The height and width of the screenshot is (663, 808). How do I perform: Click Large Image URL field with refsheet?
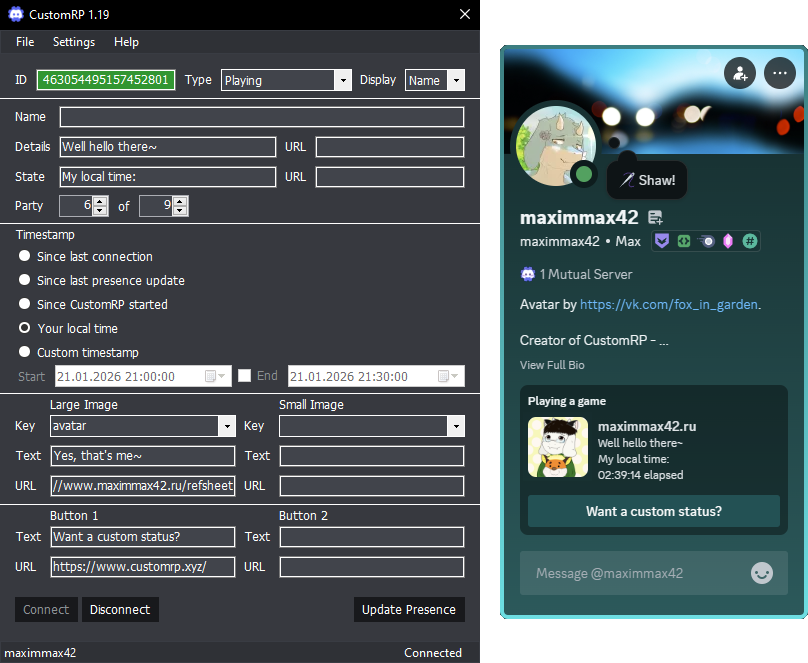coord(143,486)
